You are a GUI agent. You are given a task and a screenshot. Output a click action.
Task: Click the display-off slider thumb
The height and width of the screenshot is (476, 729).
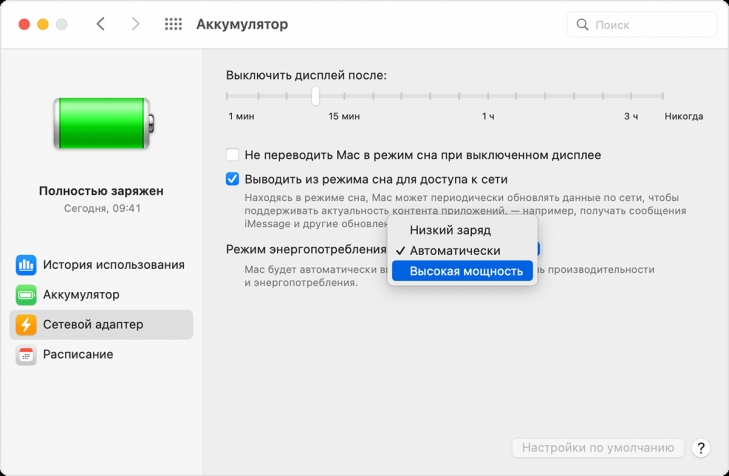(315, 96)
